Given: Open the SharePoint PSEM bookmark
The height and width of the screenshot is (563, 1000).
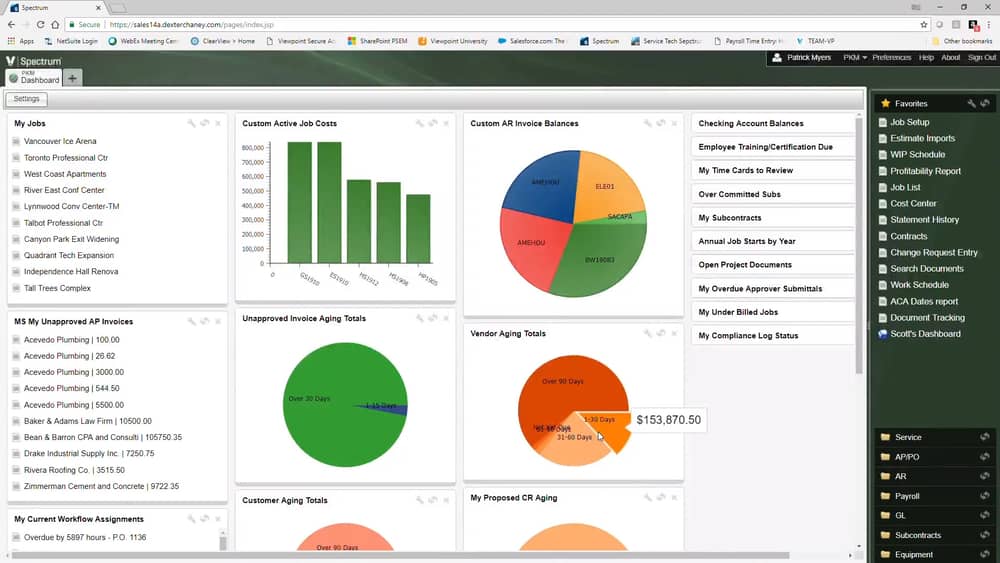Looking at the screenshot, I should [x=377, y=41].
